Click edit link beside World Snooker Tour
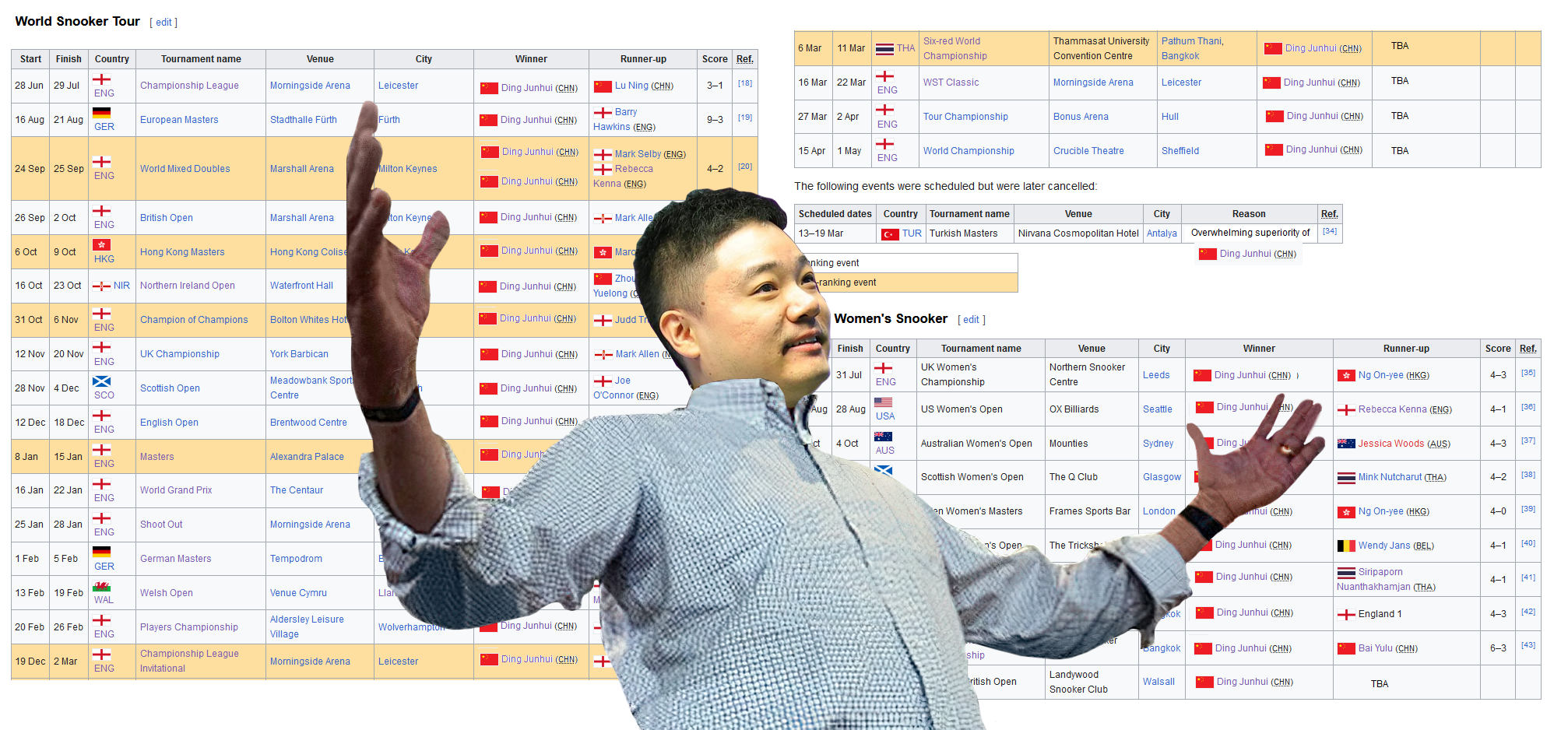The image size is (1568, 730). pos(163,23)
